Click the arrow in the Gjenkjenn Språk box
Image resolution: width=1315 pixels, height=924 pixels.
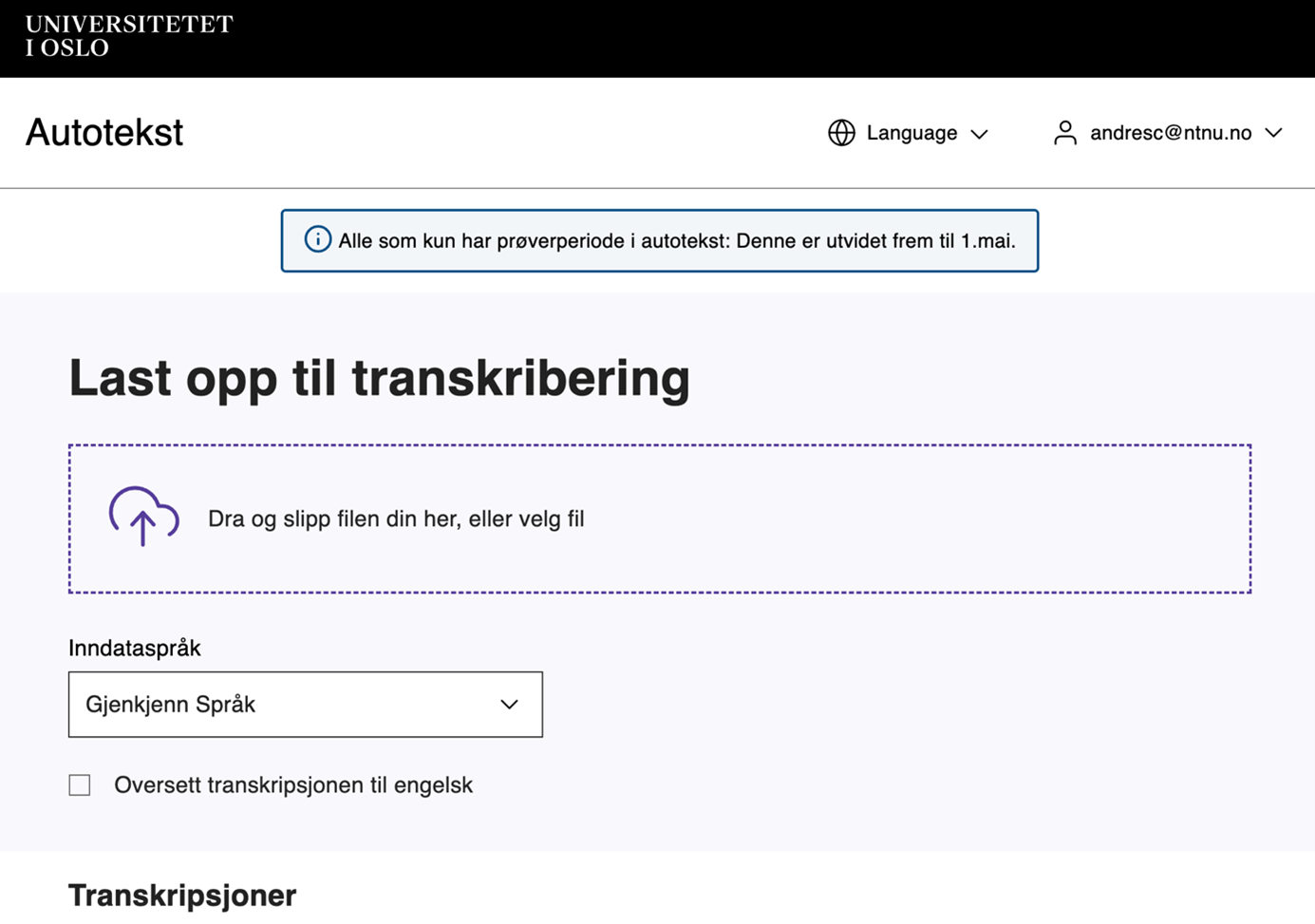pos(510,705)
